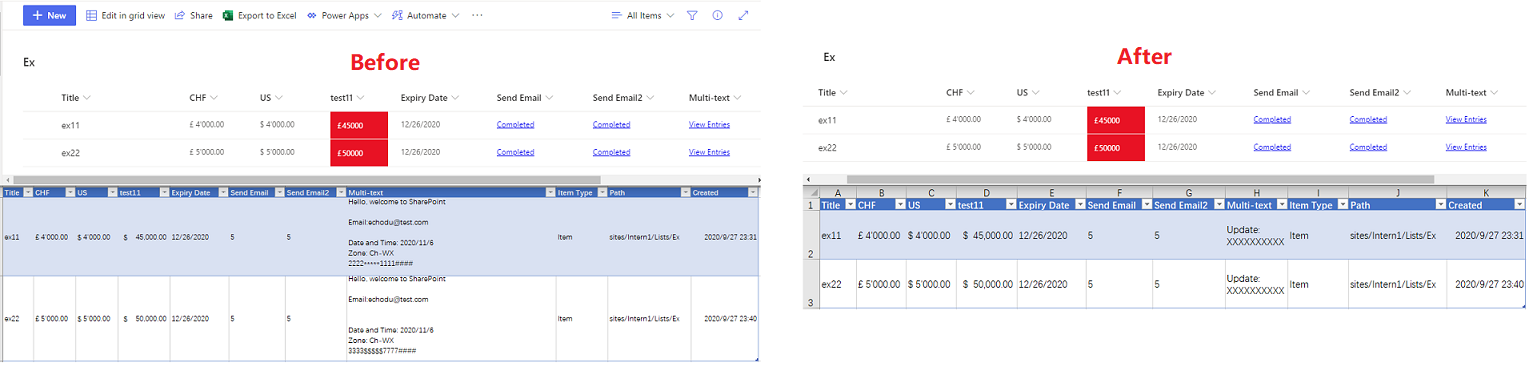
Task: Open Send Email filter arrow in Before Excel table
Action: tap(280, 192)
